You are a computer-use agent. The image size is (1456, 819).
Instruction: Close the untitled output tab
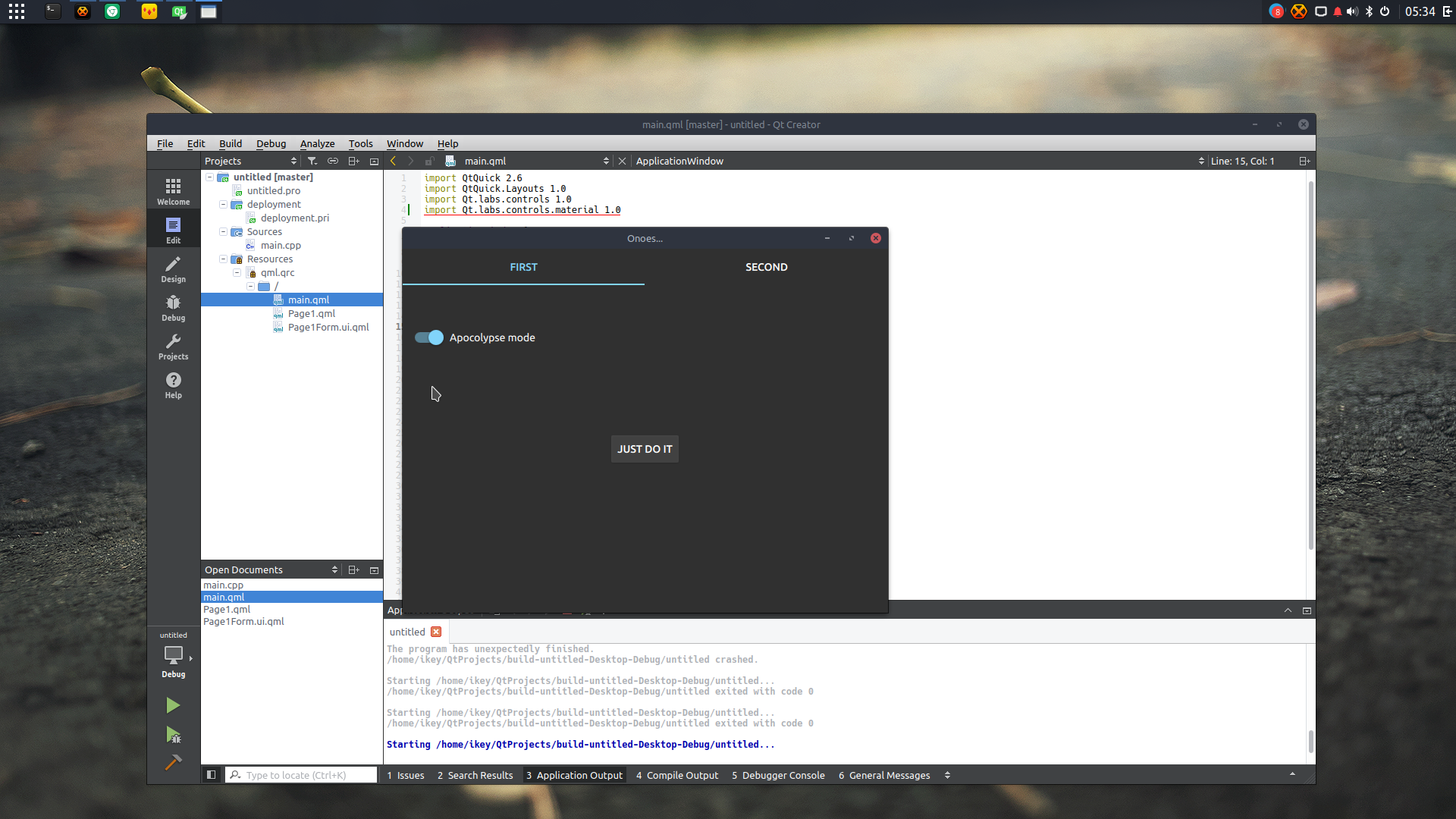tap(436, 632)
